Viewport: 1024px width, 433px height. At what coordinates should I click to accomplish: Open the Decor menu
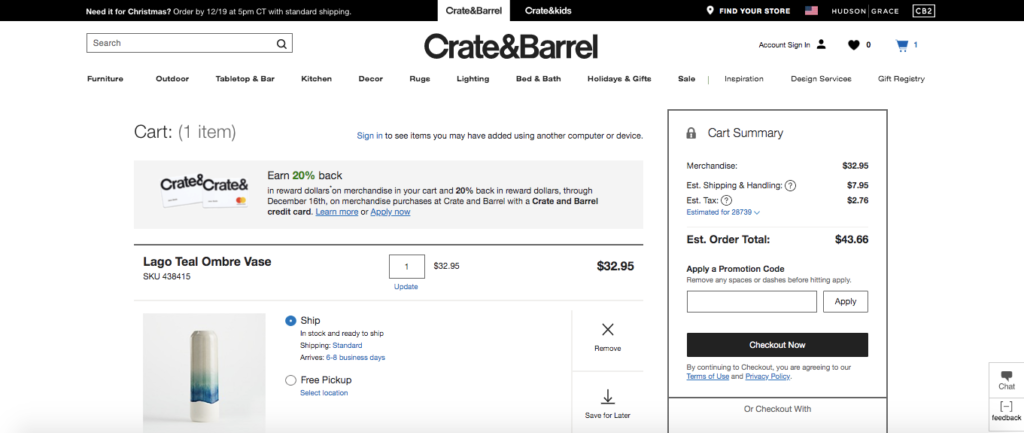[x=371, y=79]
